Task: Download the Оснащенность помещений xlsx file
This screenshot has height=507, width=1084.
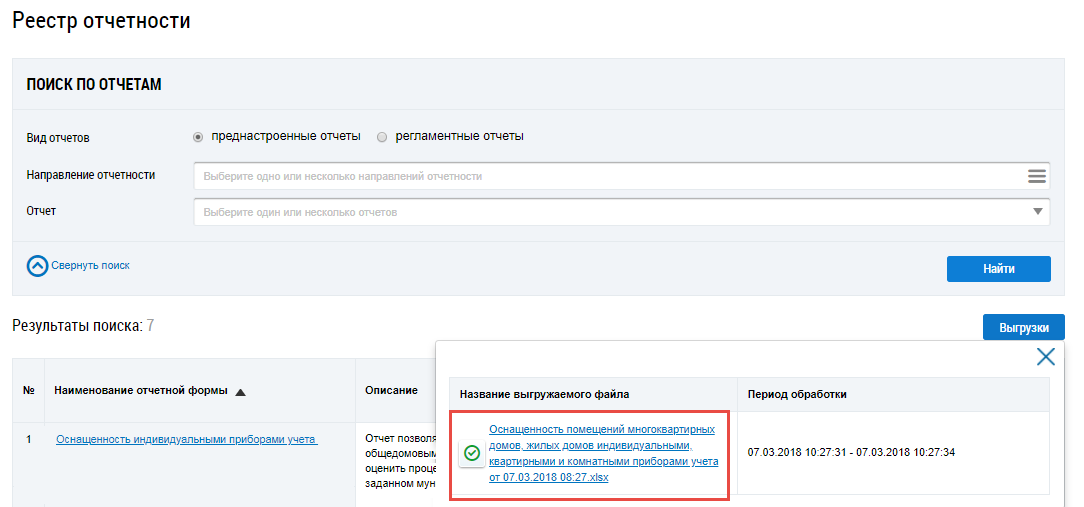Action: pos(603,453)
